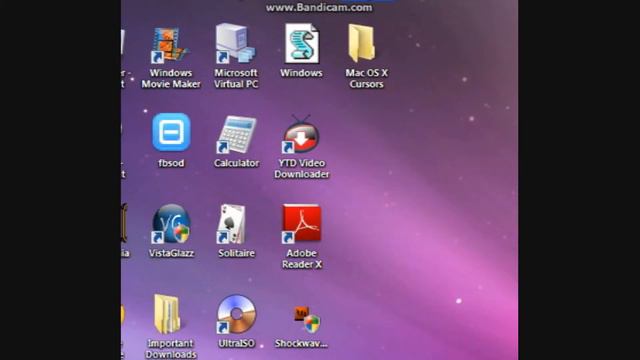Image resolution: width=640 pixels, height=360 pixels.
Task: Click the "Calculator" label text
Action: click(236, 163)
